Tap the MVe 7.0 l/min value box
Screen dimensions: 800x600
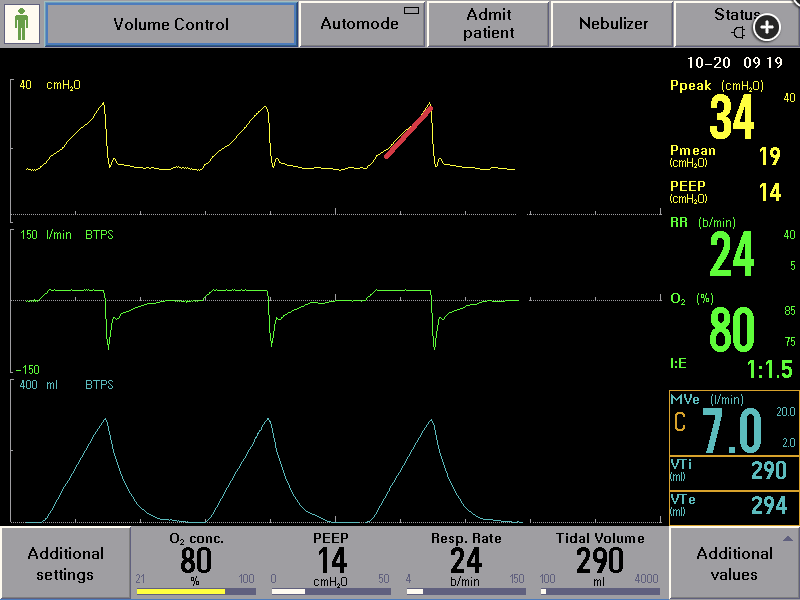click(732, 432)
